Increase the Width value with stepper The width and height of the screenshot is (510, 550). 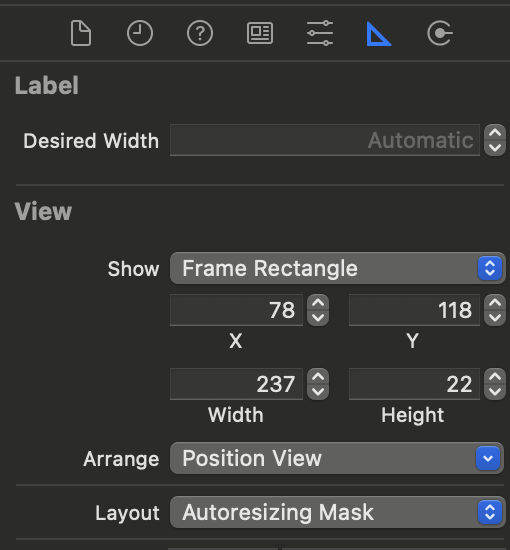(x=318, y=376)
